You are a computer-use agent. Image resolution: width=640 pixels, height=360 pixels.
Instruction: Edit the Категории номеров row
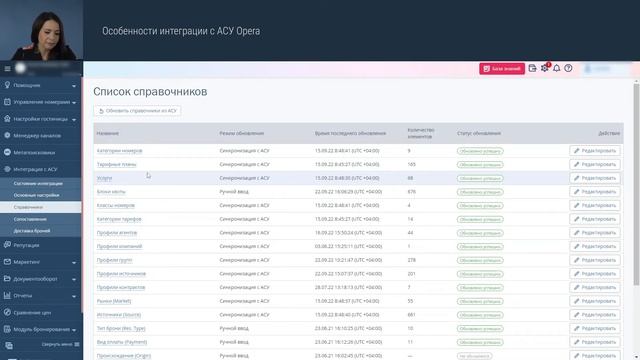point(595,151)
